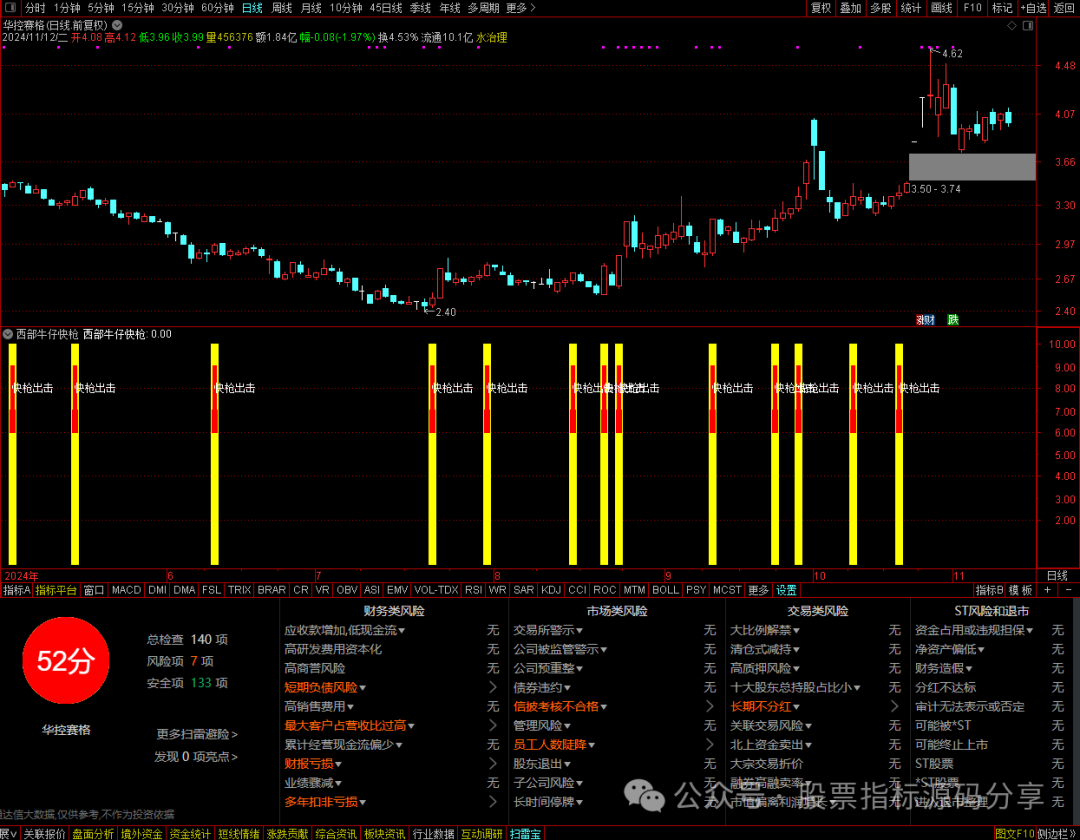Screen dimensions: 1080x840
Task: Open the 多股 multi-stock view
Action: click(881, 8)
